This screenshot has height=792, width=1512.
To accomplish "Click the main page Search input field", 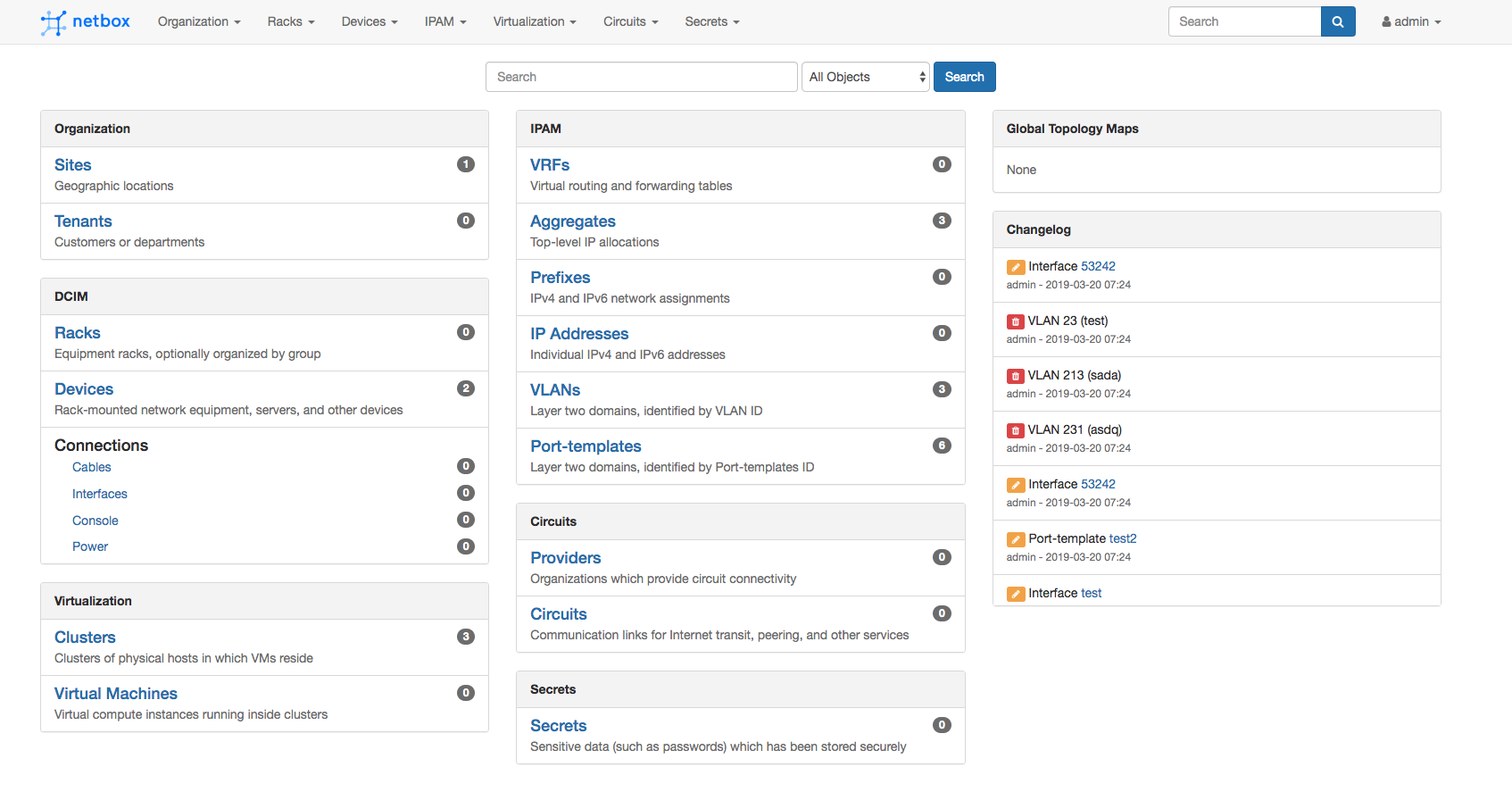I will pos(641,77).
